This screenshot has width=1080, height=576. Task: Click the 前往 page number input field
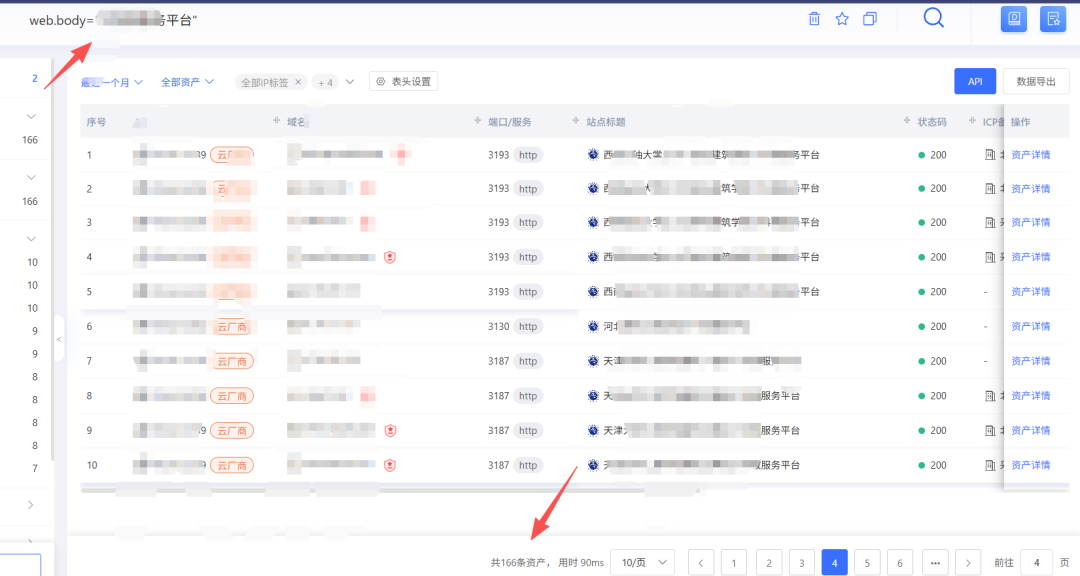click(1037, 563)
